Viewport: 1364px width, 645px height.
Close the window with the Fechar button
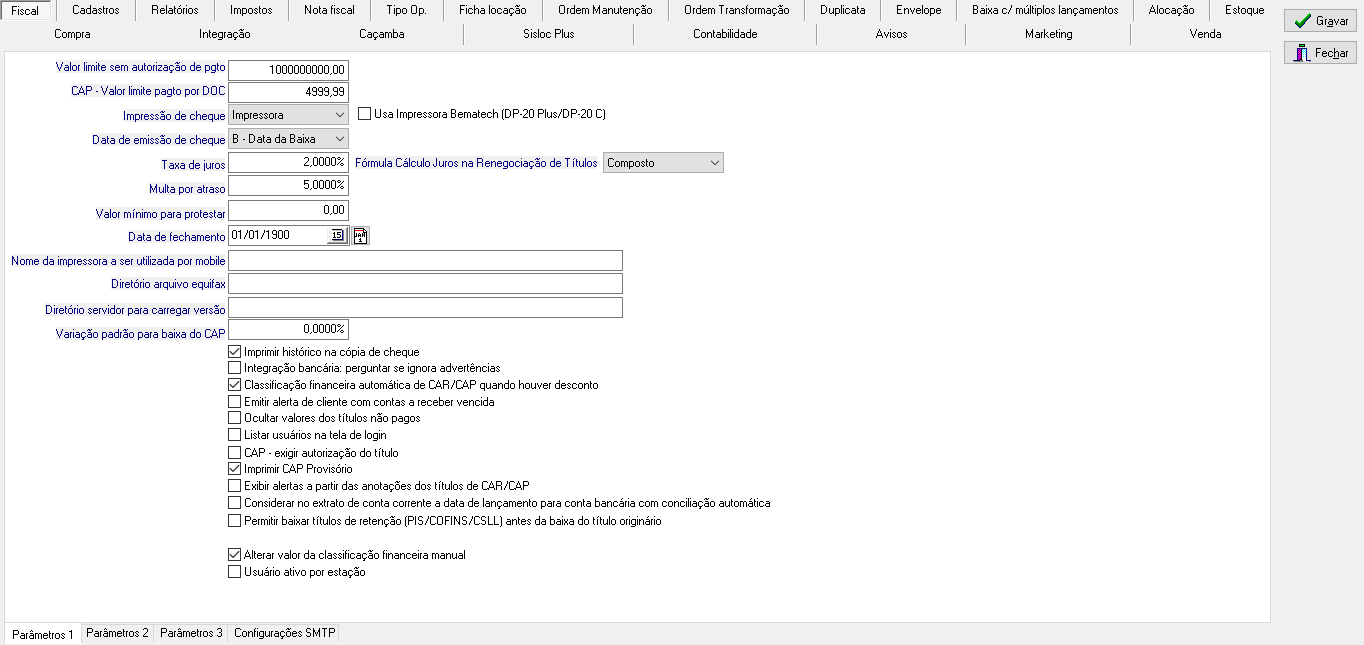(1320, 53)
